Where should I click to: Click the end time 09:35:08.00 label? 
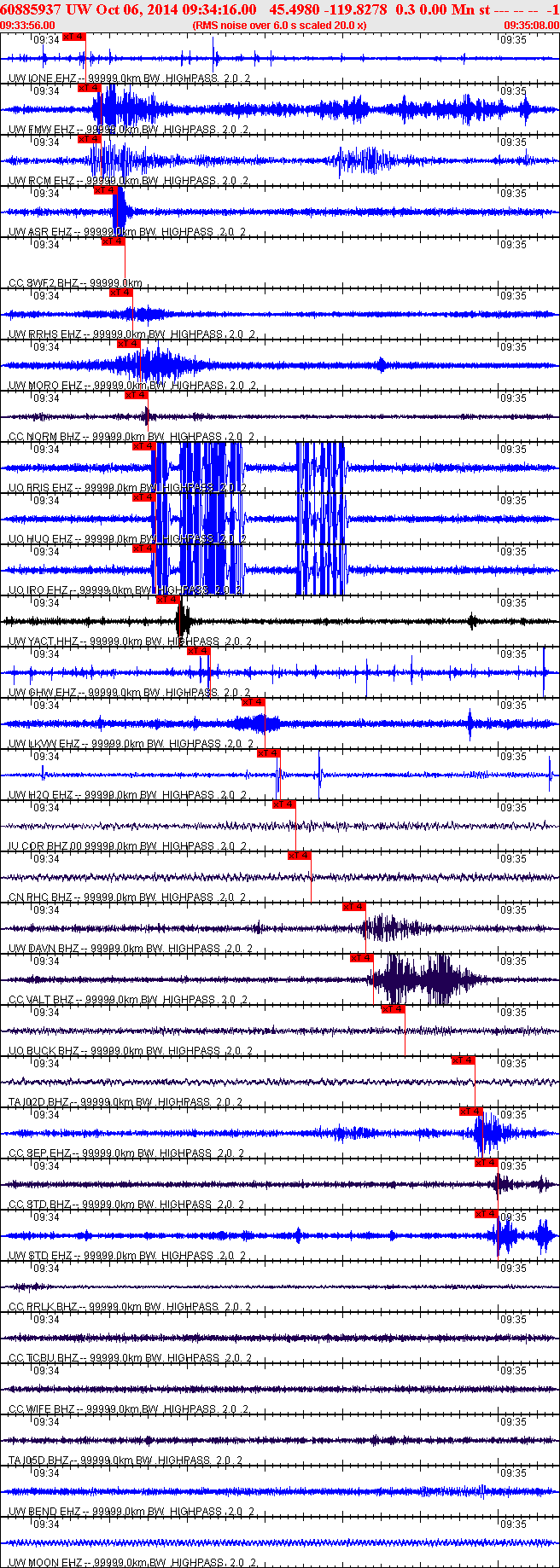pyautogui.click(x=532, y=26)
